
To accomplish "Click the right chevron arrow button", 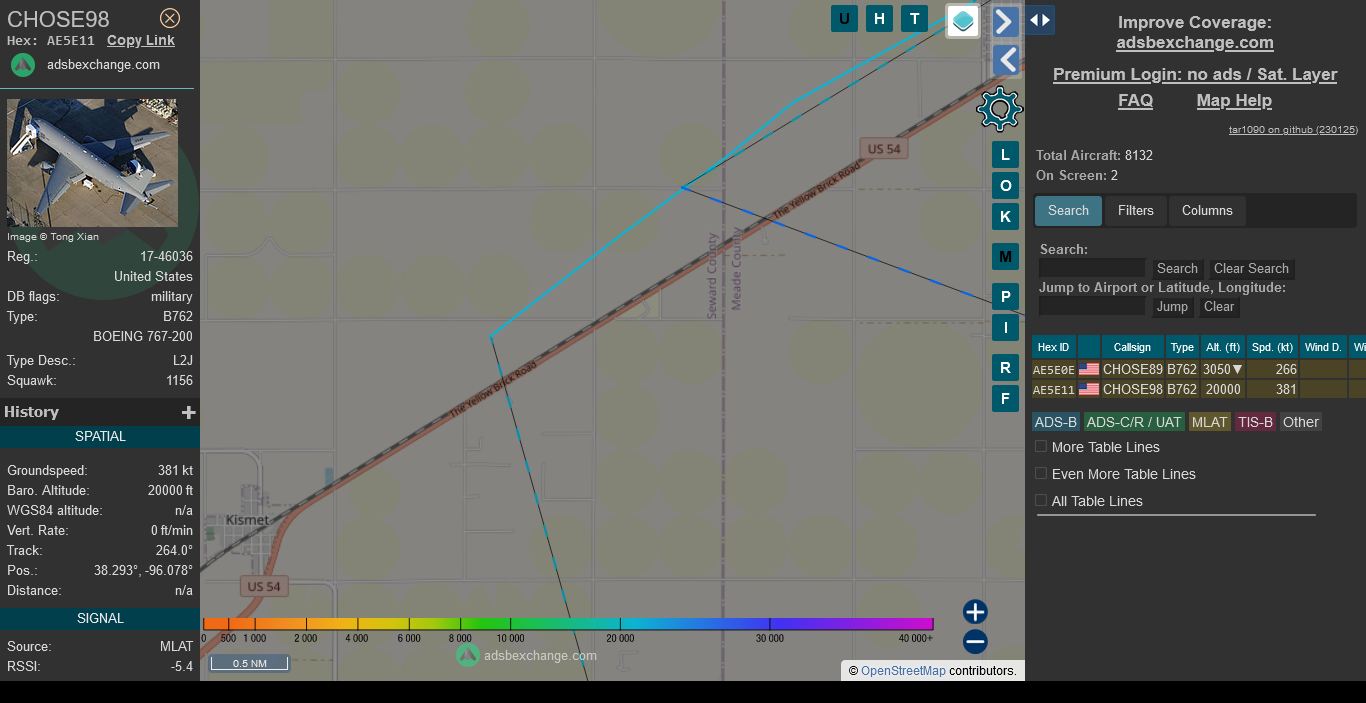I will pyautogui.click(x=1006, y=21).
